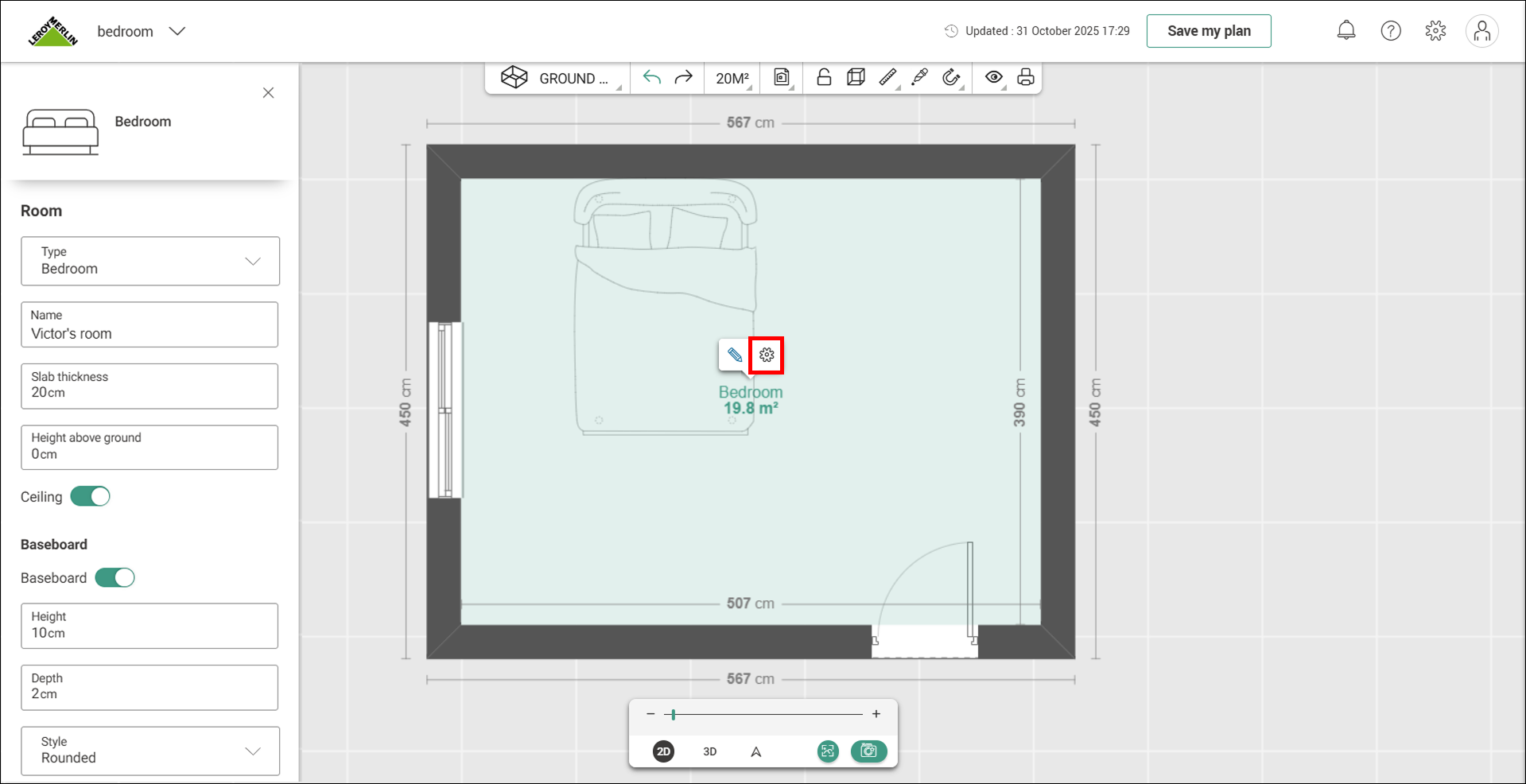Open the magnet snapping options
The height and width of the screenshot is (784, 1526).
(952, 77)
